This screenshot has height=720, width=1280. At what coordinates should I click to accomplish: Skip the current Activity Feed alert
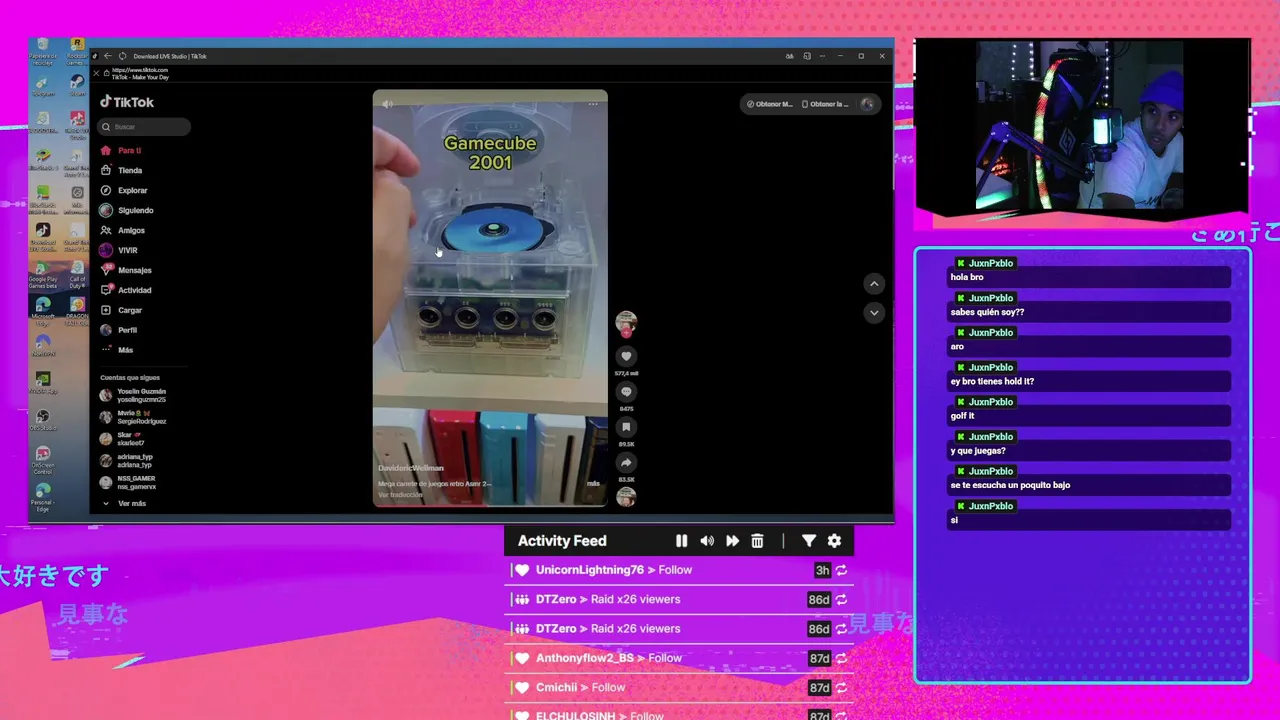732,541
